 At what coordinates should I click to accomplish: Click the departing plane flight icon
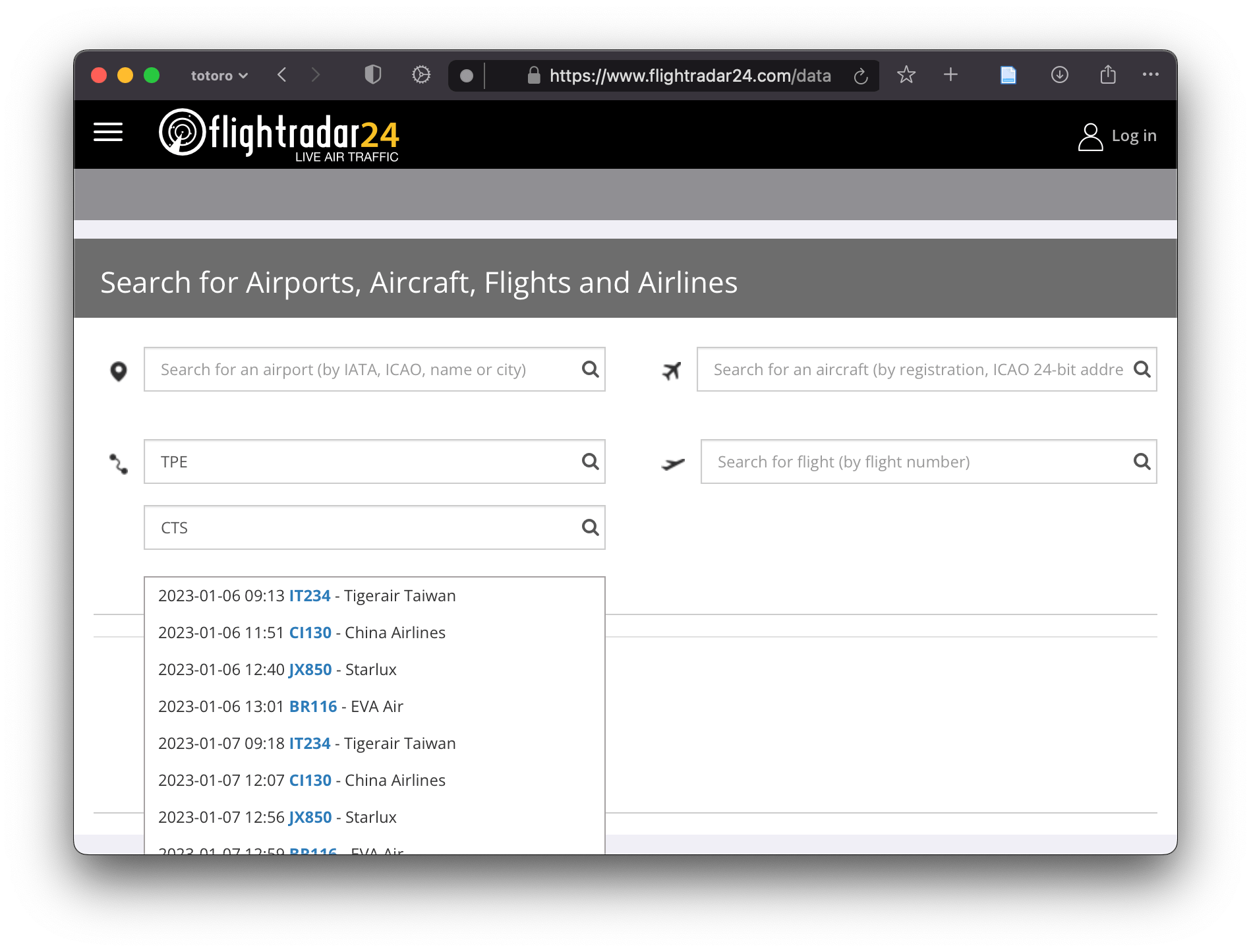[673, 464]
